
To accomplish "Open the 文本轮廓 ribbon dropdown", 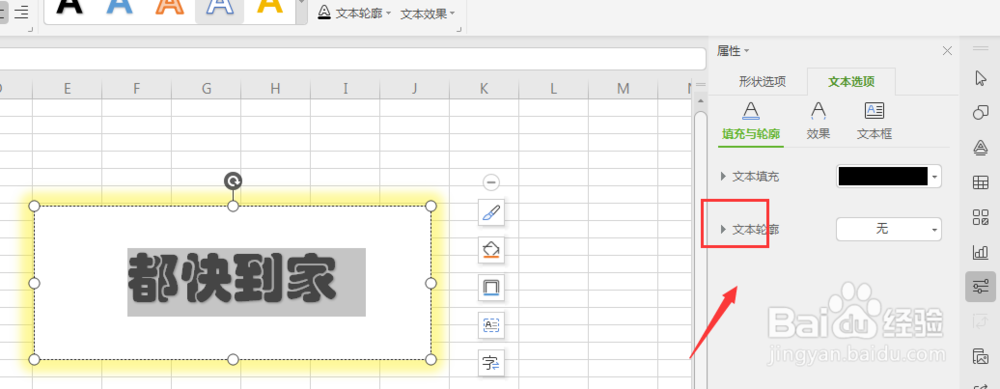I will [x=355, y=13].
